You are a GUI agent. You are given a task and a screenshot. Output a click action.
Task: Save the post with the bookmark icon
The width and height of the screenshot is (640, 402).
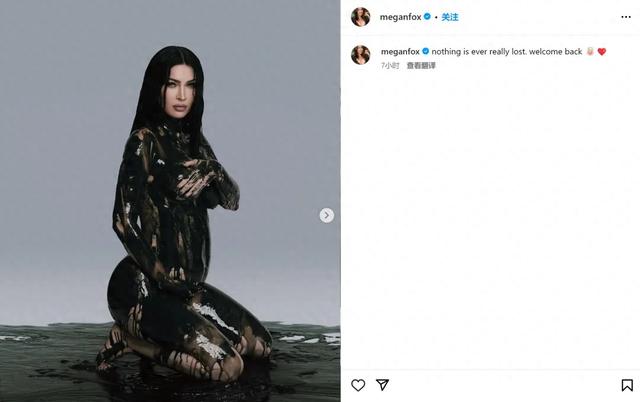pos(627,385)
